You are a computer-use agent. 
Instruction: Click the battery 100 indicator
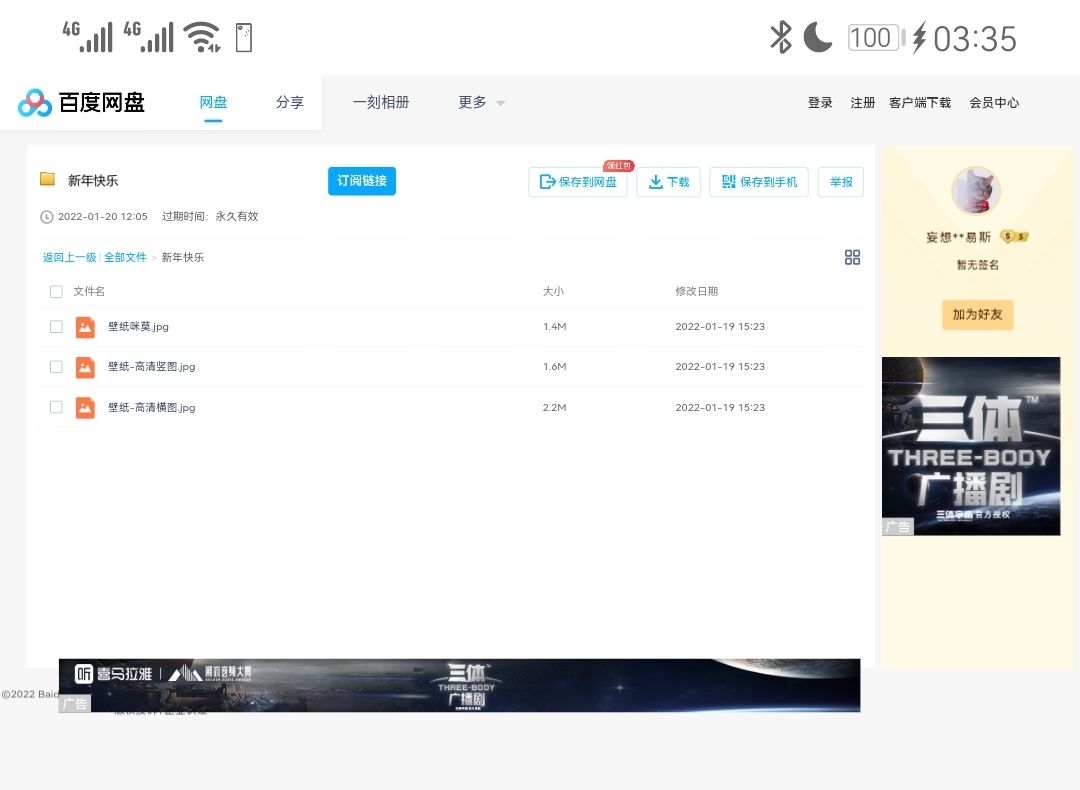pyautogui.click(x=876, y=37)
